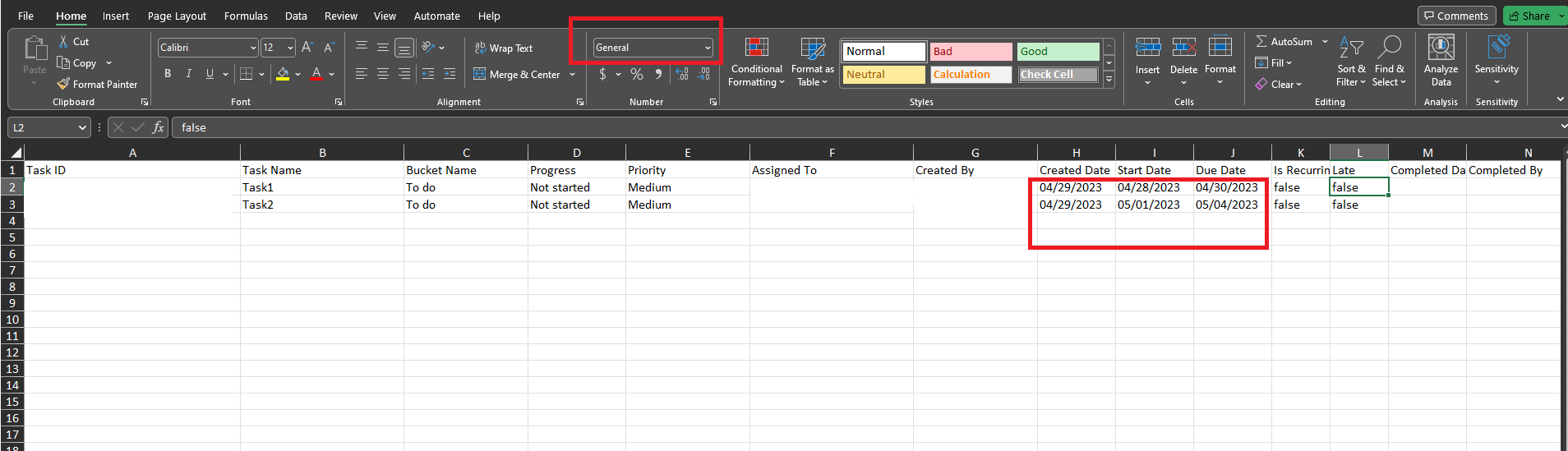
Task: Select cell with Task1
Action: [x=322, y=187]
